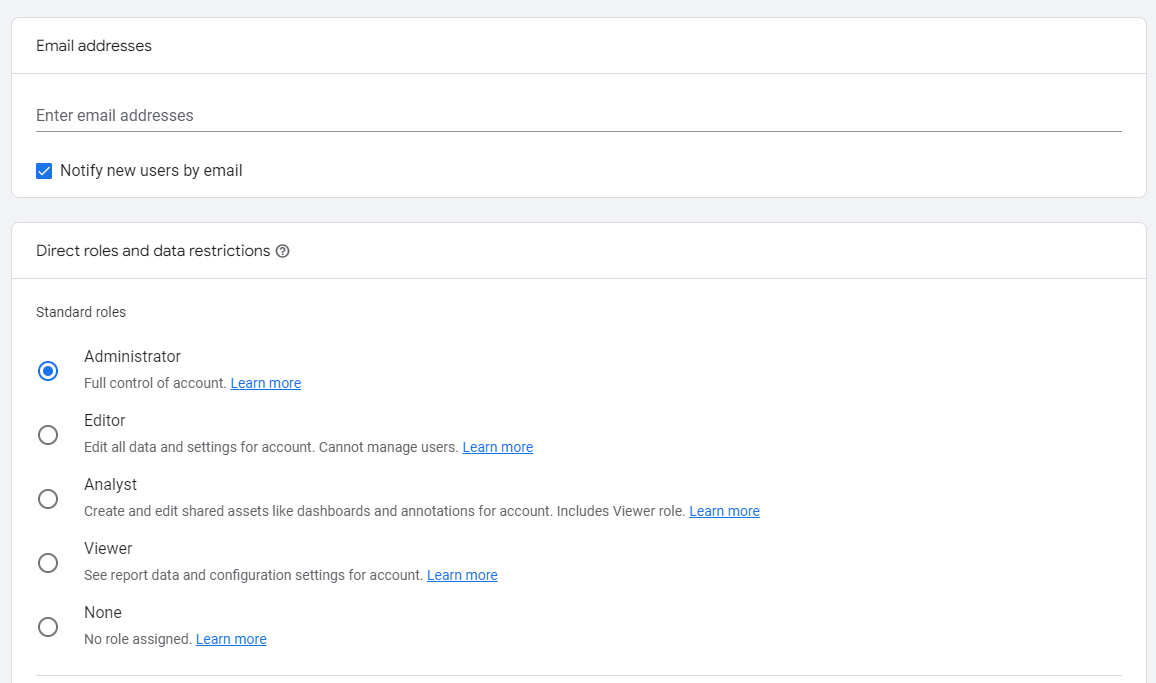The width and height of the screenshot is (1156, 683).
Task: Click the No role assigned description
Action: point(138,639)
